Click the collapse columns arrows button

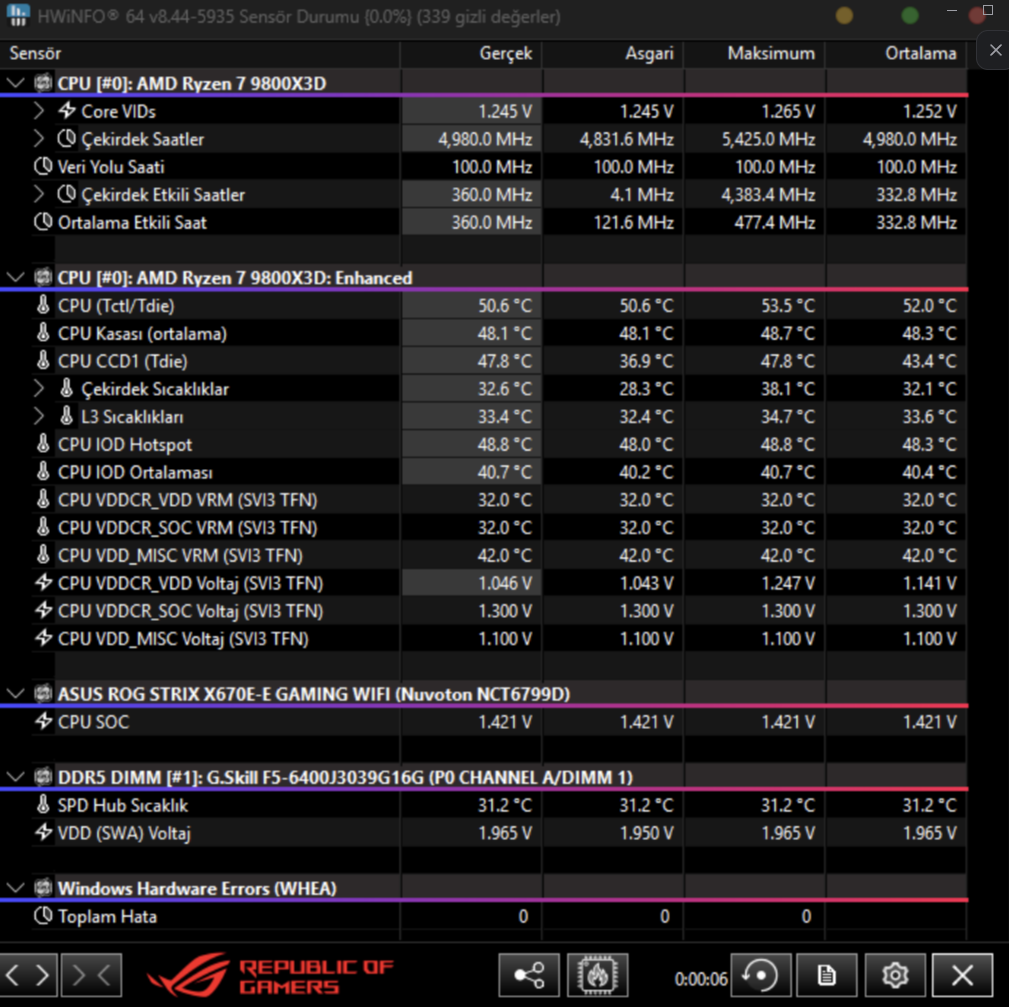[x=91, y=975]
